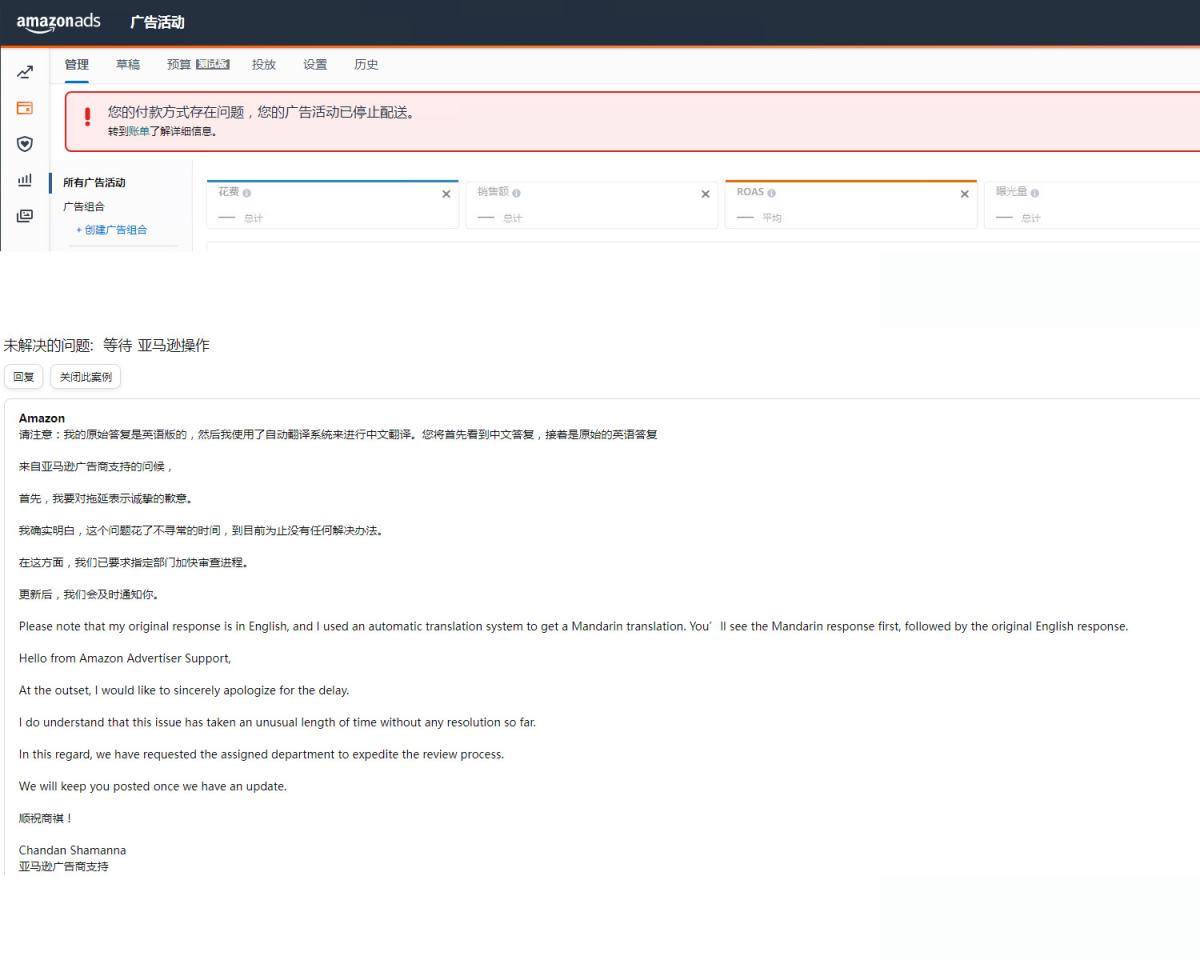Screen dimensions: 1200x960
Task: Click the info icon next to 销售额
Action: pyautogui.click(x=516, y=193)
